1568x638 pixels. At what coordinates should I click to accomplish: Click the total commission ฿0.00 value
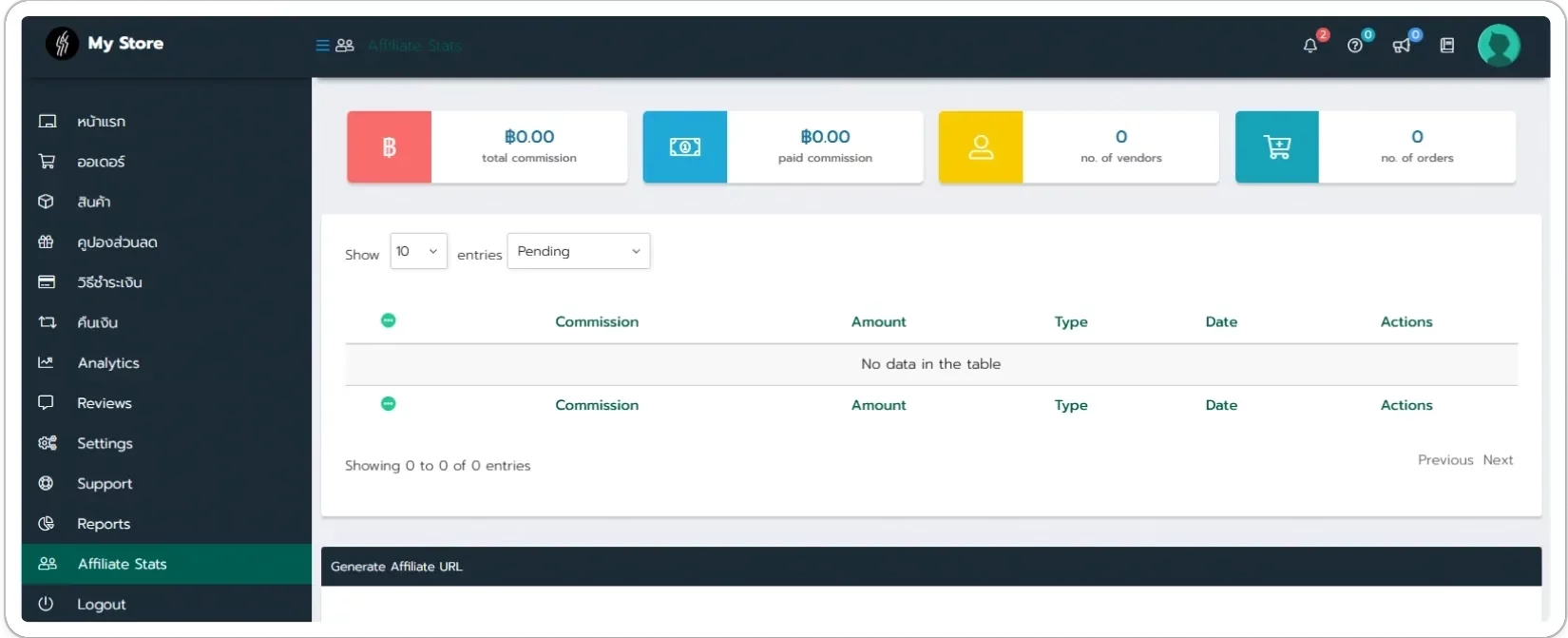(x=529, y=137)
